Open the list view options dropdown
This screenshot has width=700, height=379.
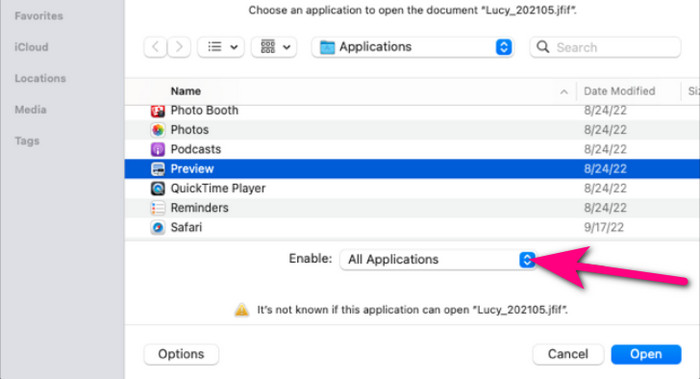(x=221, y=47)
